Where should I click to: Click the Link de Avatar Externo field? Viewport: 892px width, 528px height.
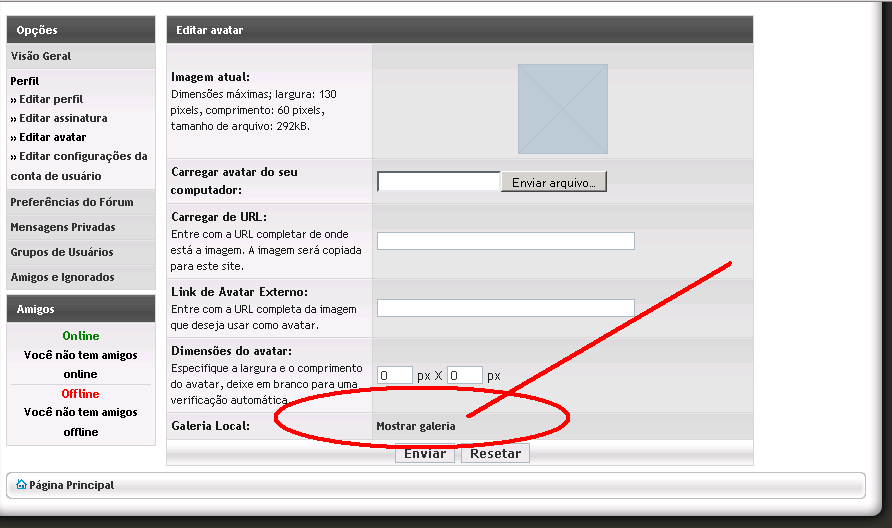505,308
